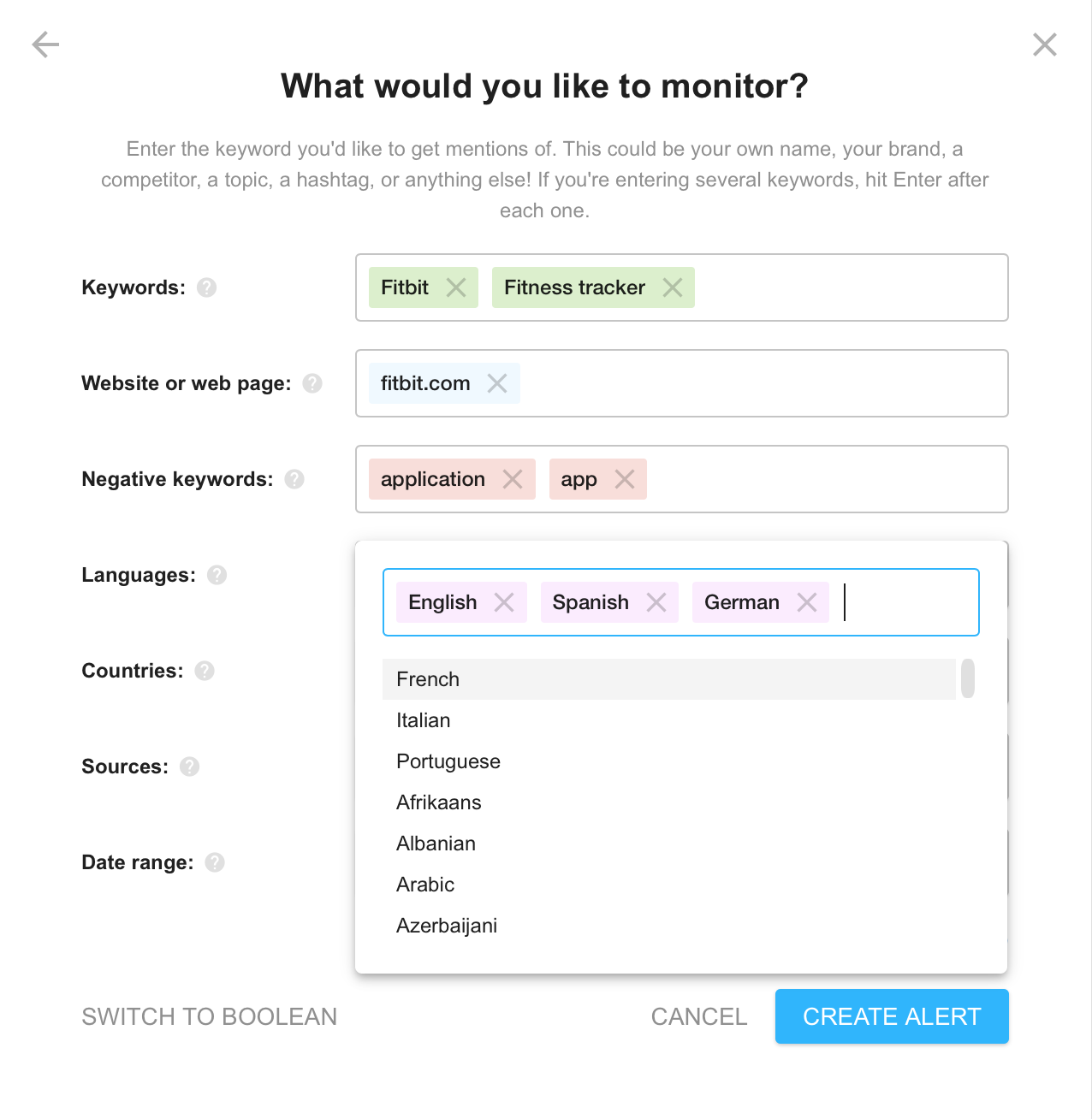Select Portuguese from the language dropdown
The height and width of the screenshot is (1119, 1092).
448,761
